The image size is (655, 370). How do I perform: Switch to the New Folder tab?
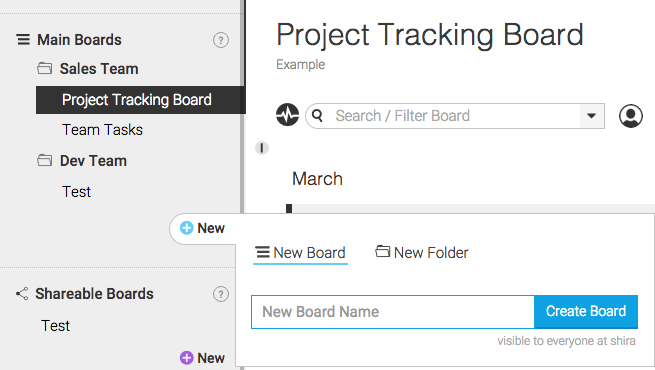422,253
